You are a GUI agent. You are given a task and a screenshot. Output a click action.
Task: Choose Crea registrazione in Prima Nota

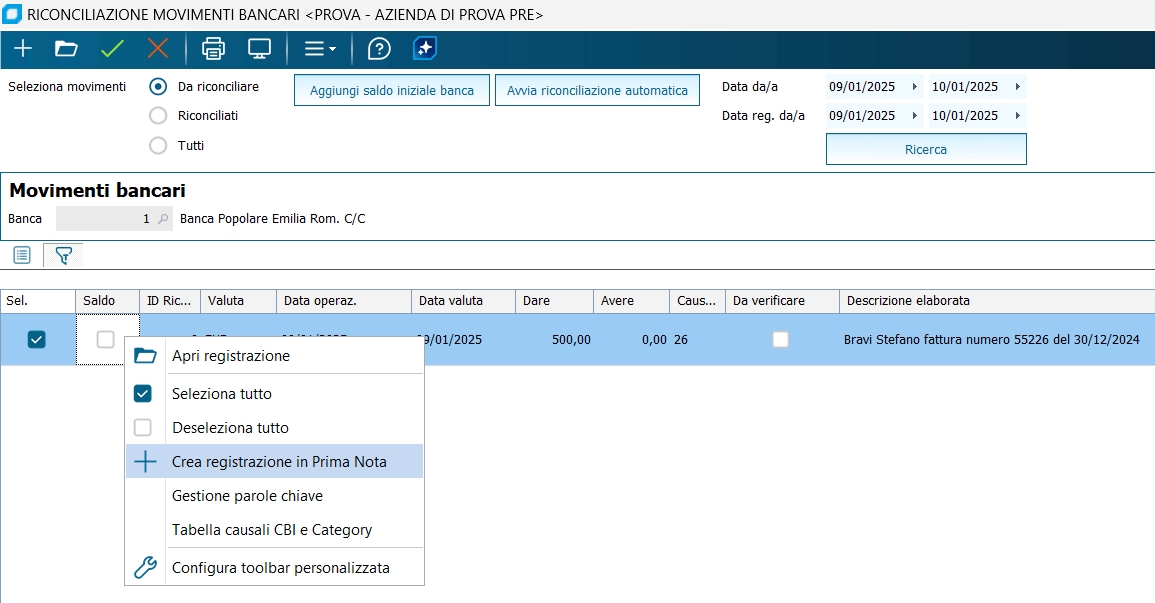coord(279,462)
